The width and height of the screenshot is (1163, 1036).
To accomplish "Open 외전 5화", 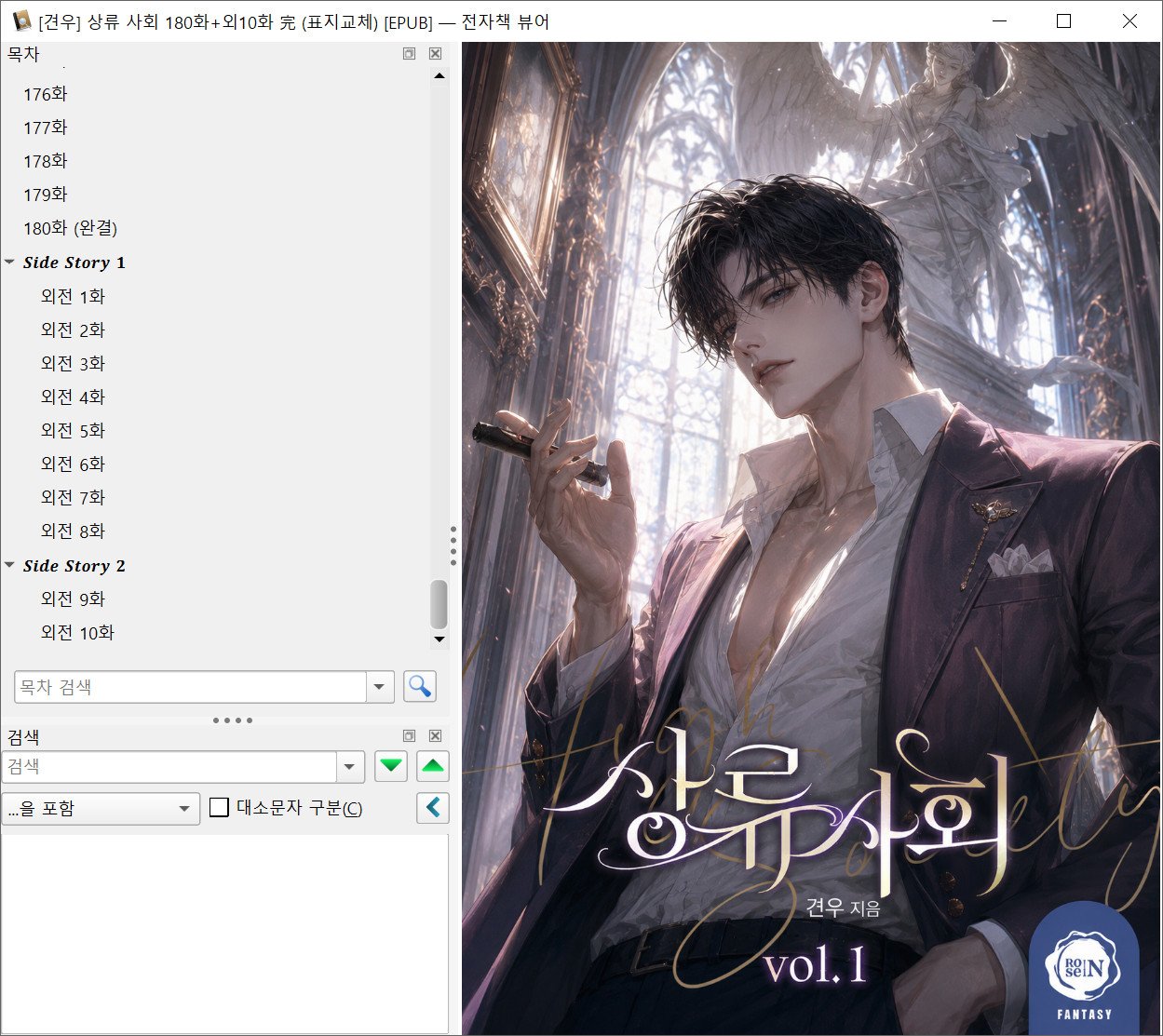I will pos(73,430).
